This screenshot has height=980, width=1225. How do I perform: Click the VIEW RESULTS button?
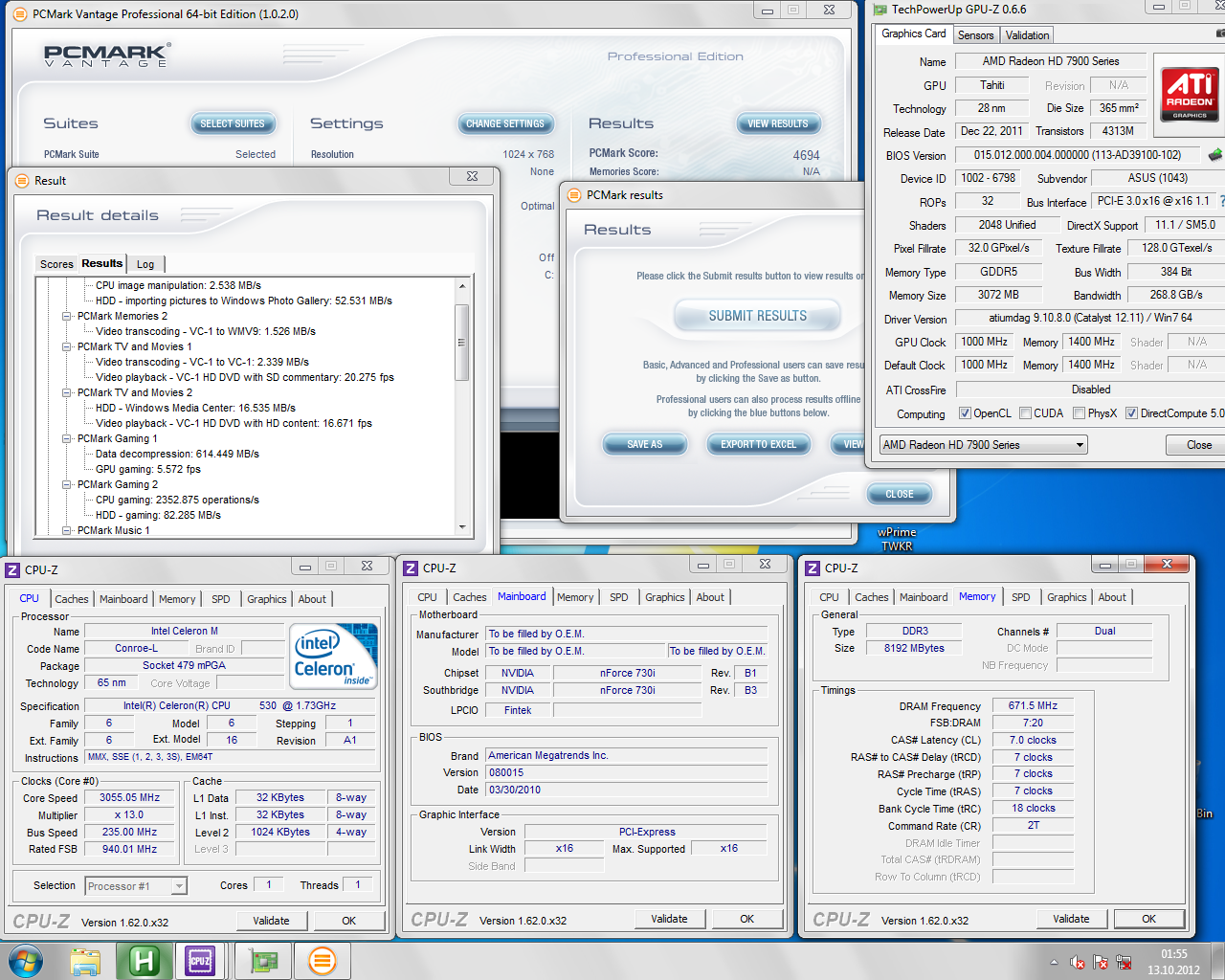coord(778,123)
